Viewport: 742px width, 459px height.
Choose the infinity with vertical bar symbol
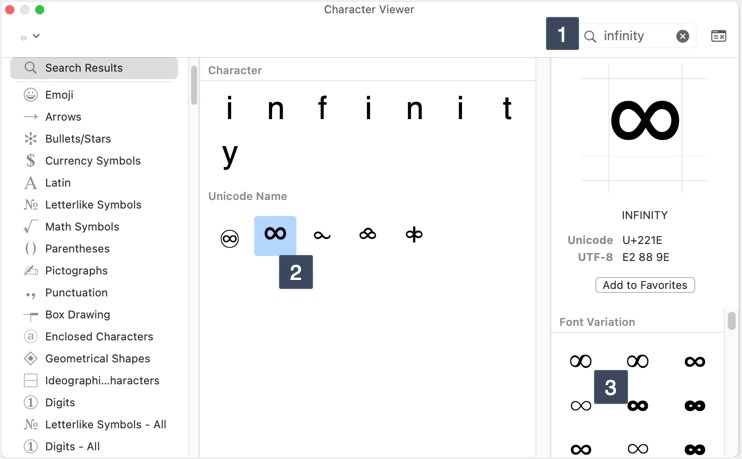(414, 235)
